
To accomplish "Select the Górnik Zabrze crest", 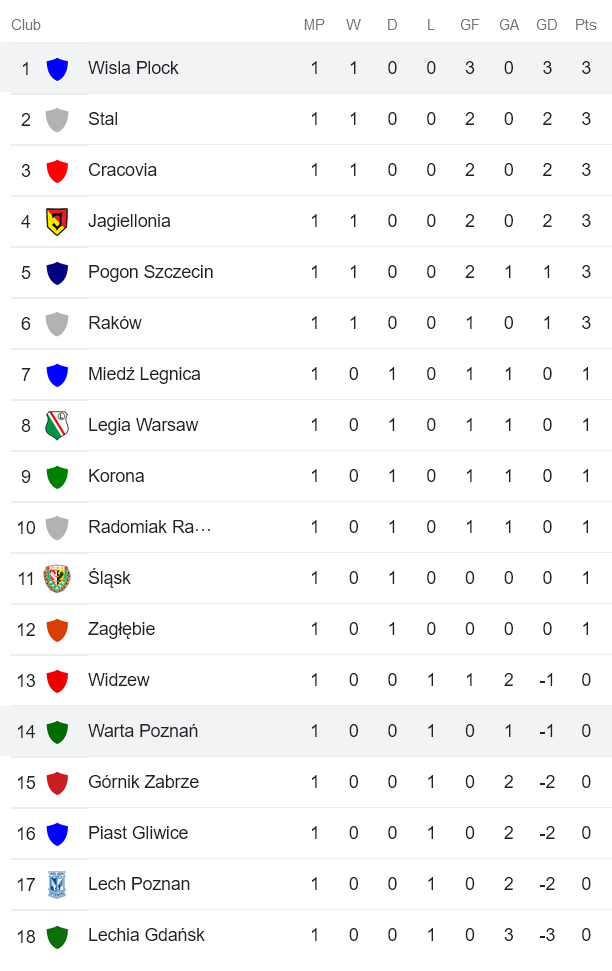I will [x=57, y=782].
